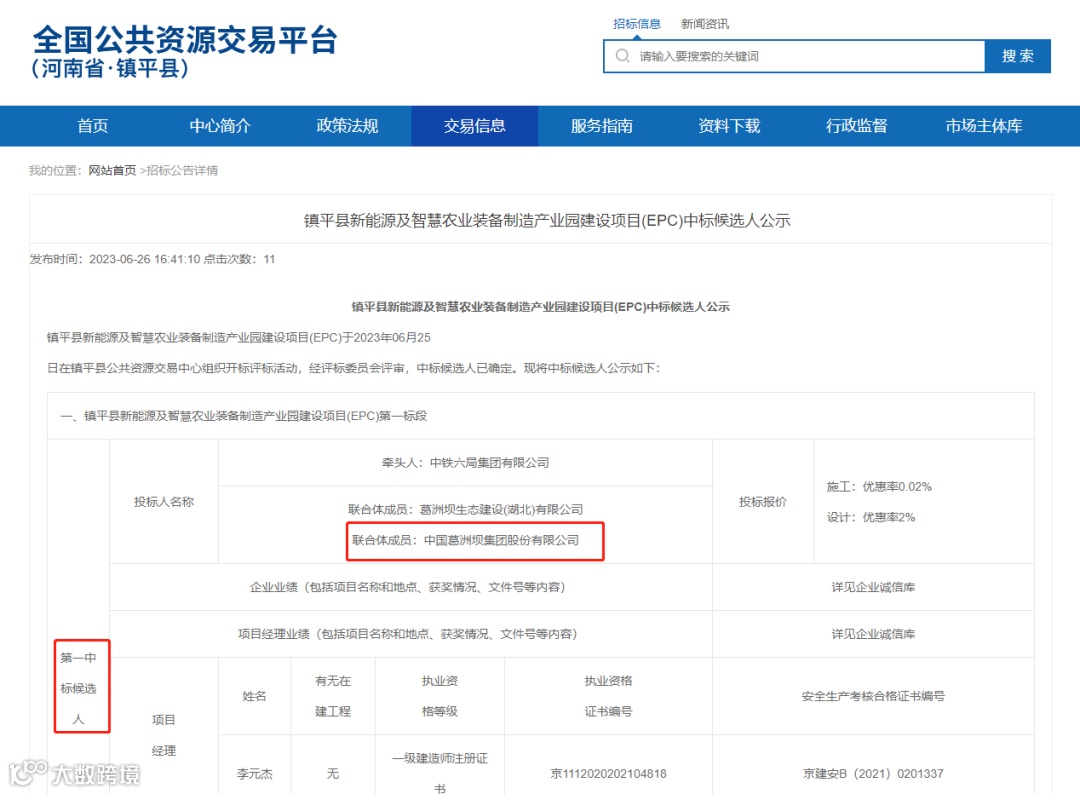Click certificate number 京1112020202104818
1080x794 pixels.
(x=608, y=774)
